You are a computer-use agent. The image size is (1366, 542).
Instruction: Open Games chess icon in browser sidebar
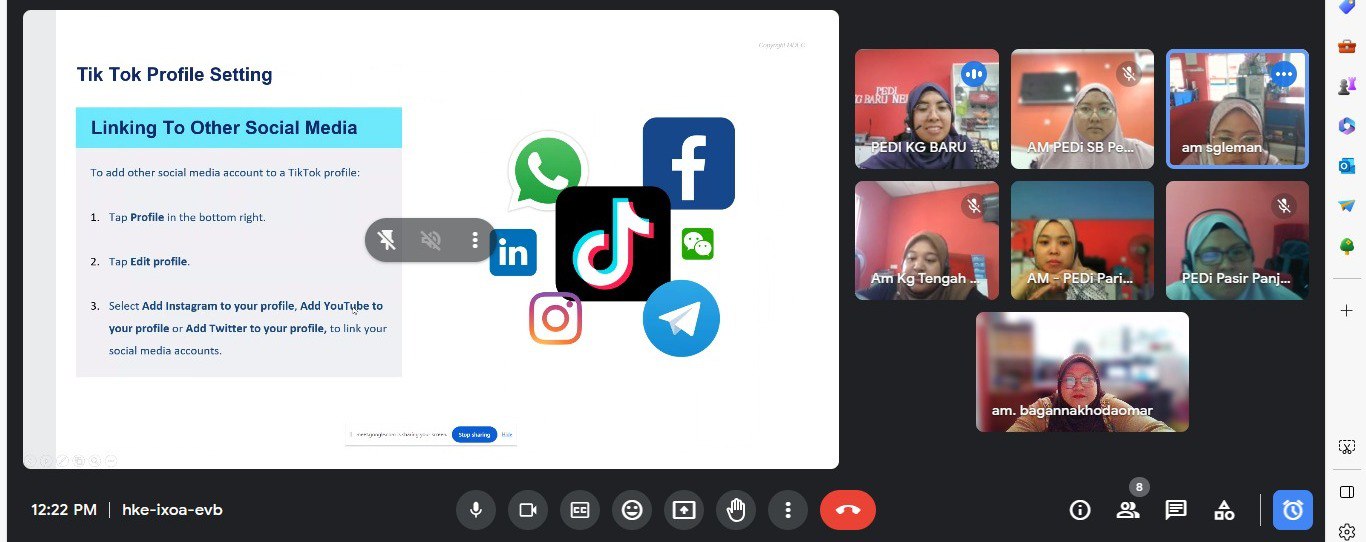[1346, 86]
